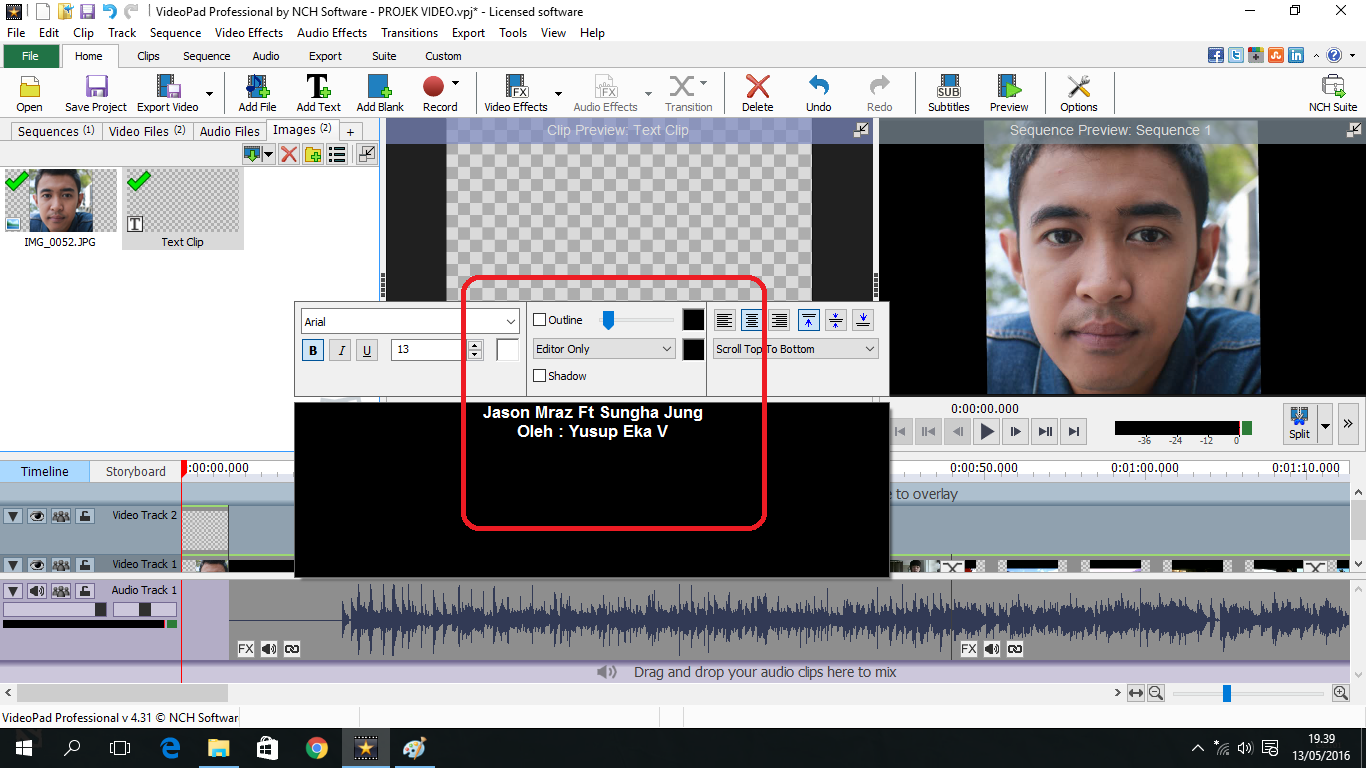Open the Subtitles tool

(948, 93)
